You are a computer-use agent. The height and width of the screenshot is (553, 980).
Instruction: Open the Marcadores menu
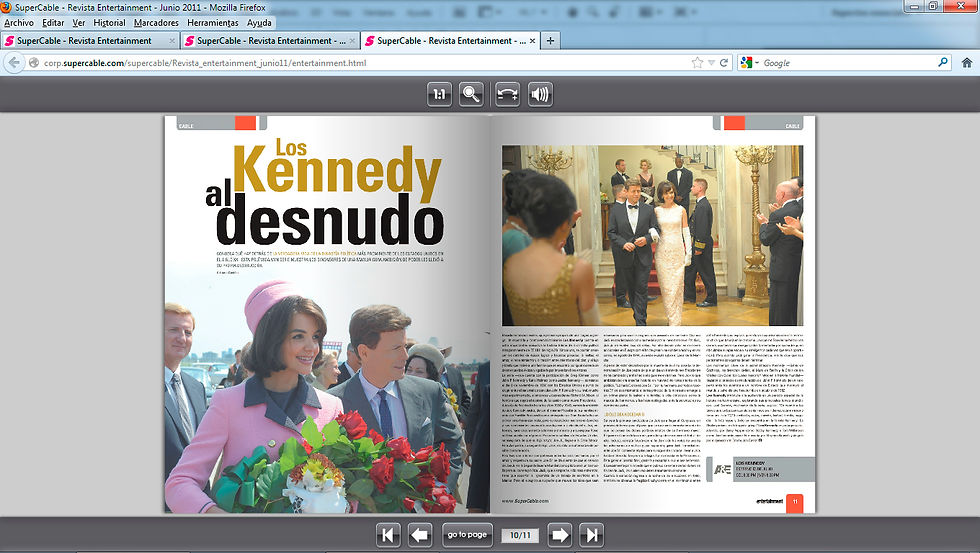coord(156,22)
